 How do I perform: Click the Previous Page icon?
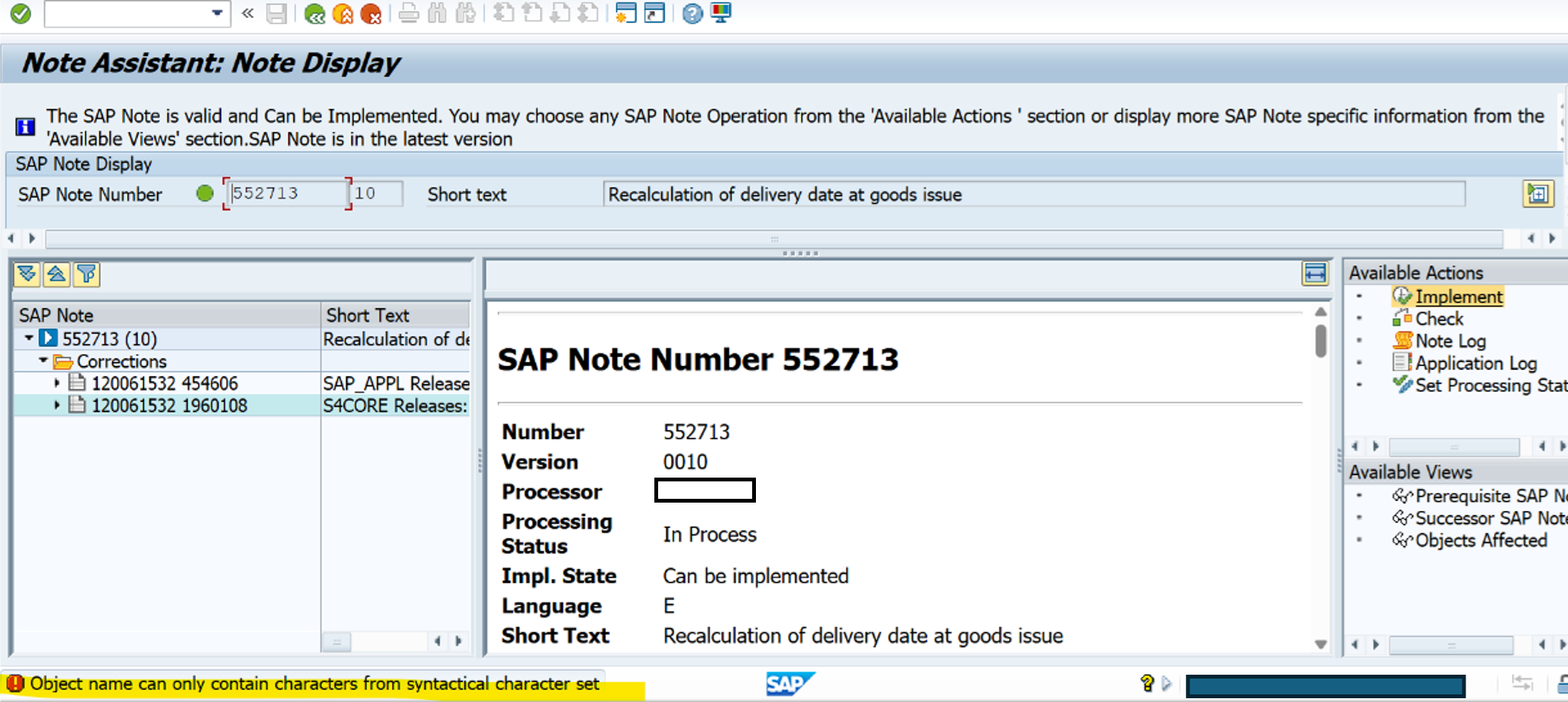[532, 14]
